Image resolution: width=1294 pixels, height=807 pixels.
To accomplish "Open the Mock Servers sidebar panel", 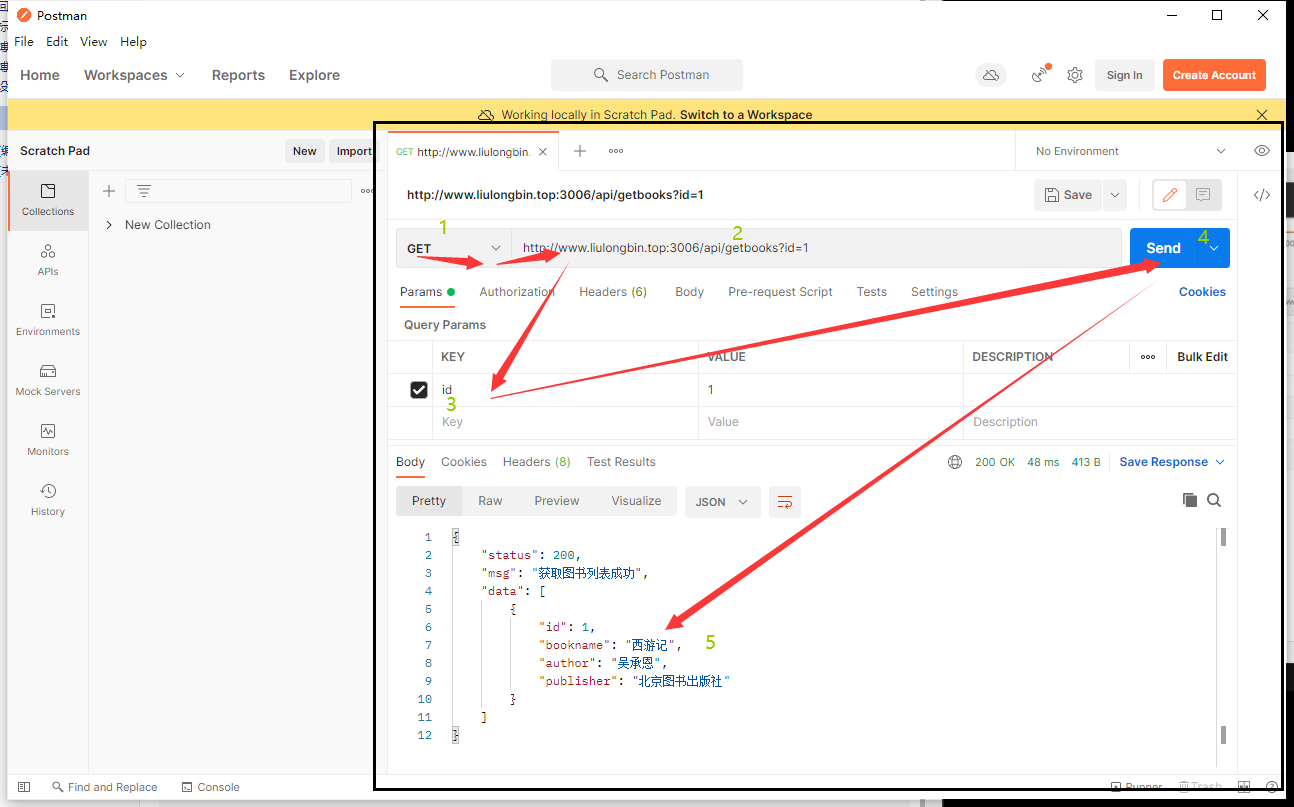I will click(x=48, y=380).
